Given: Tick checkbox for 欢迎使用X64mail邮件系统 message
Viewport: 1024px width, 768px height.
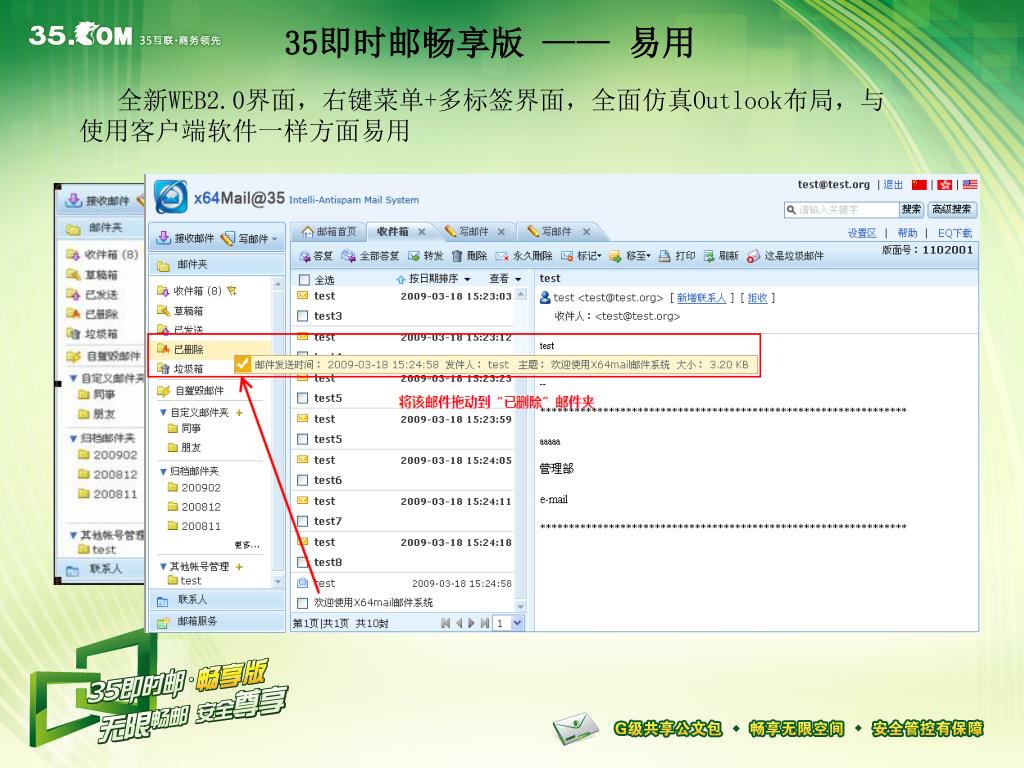Looking at the screenshot, I should coord(302,603).
